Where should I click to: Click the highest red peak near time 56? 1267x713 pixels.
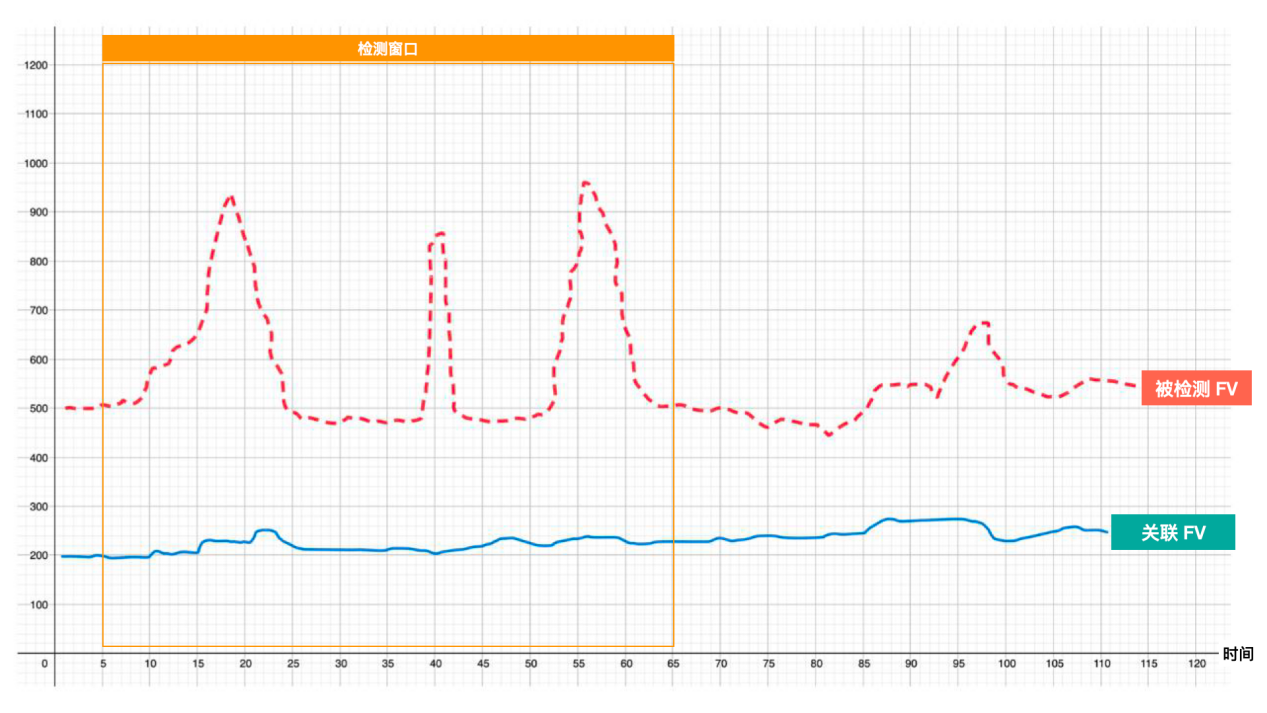pyautogui.click(x=586, y=183)
